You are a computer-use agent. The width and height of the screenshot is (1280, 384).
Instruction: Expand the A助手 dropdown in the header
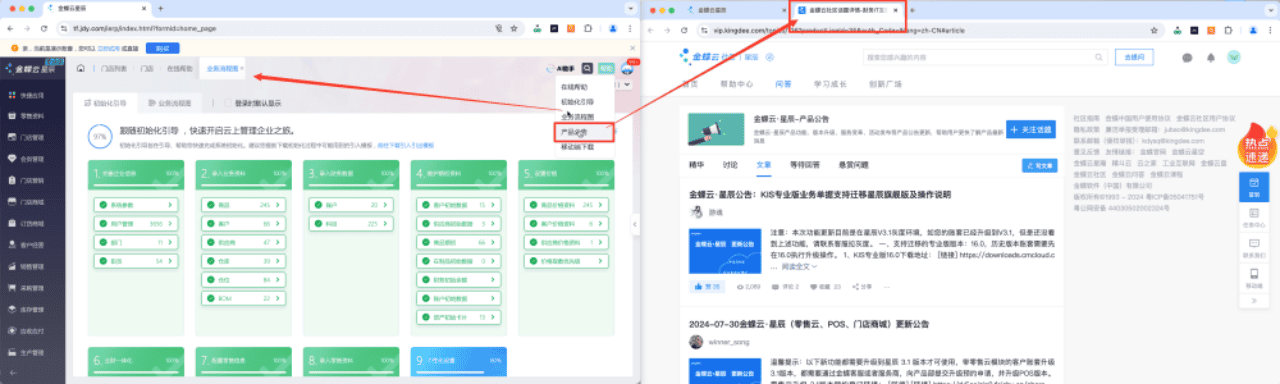tap(562, 69)
